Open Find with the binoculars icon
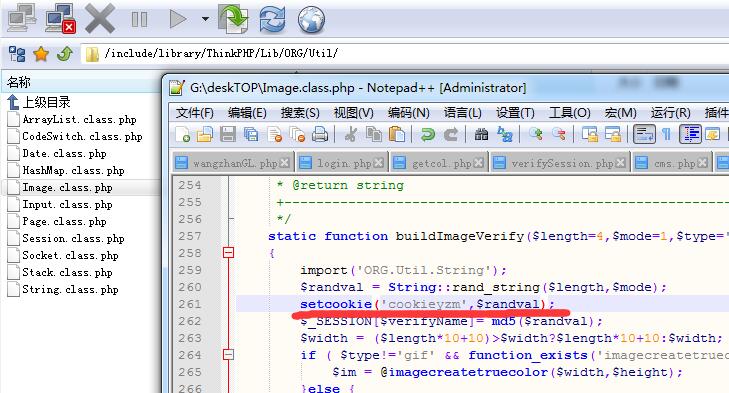729x393 pixels. point(481,134)
